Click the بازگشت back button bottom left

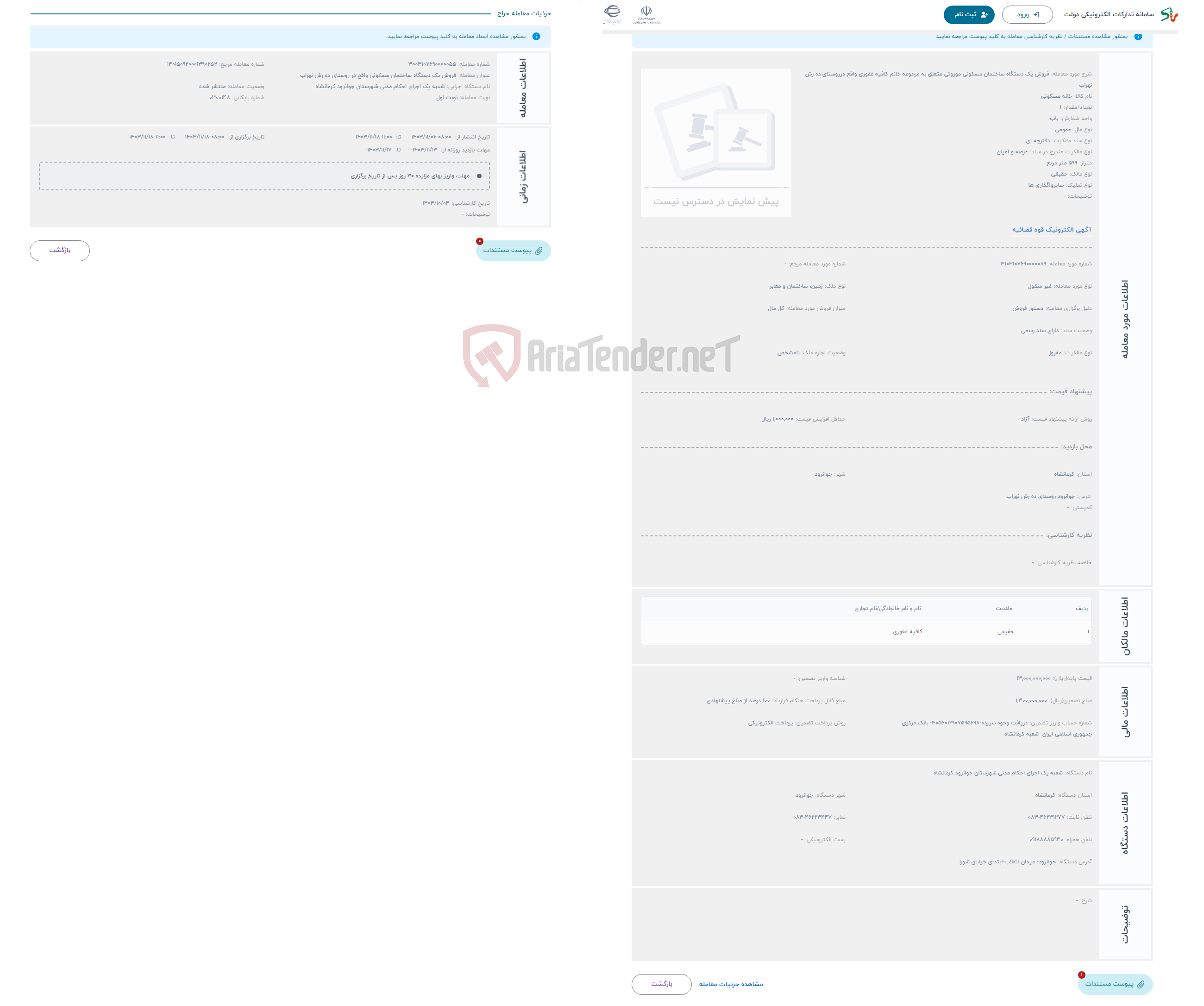point(60,250)
